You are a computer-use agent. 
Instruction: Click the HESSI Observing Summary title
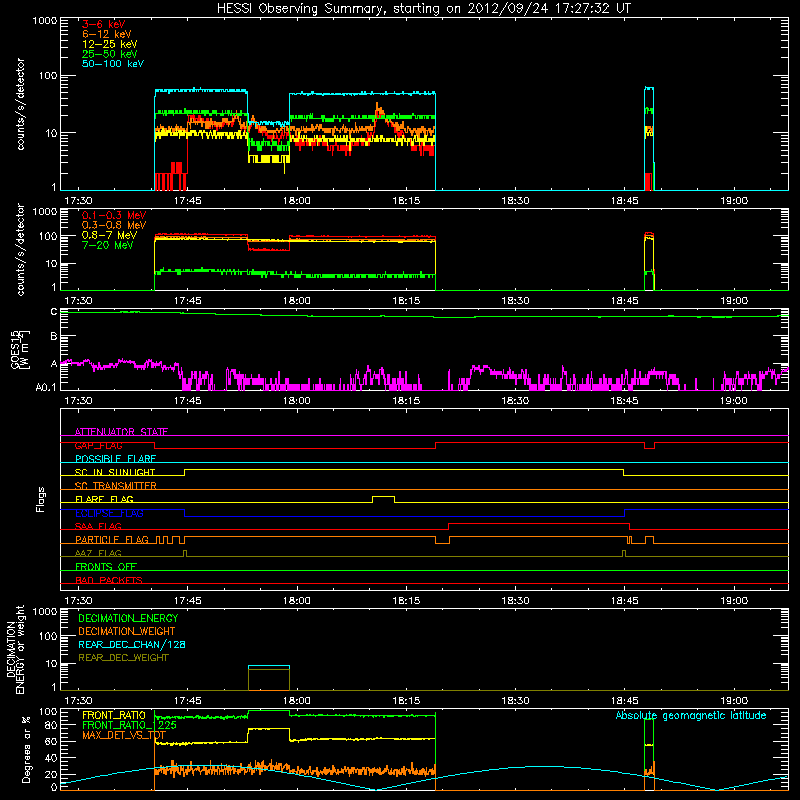[x=424, y=8]
